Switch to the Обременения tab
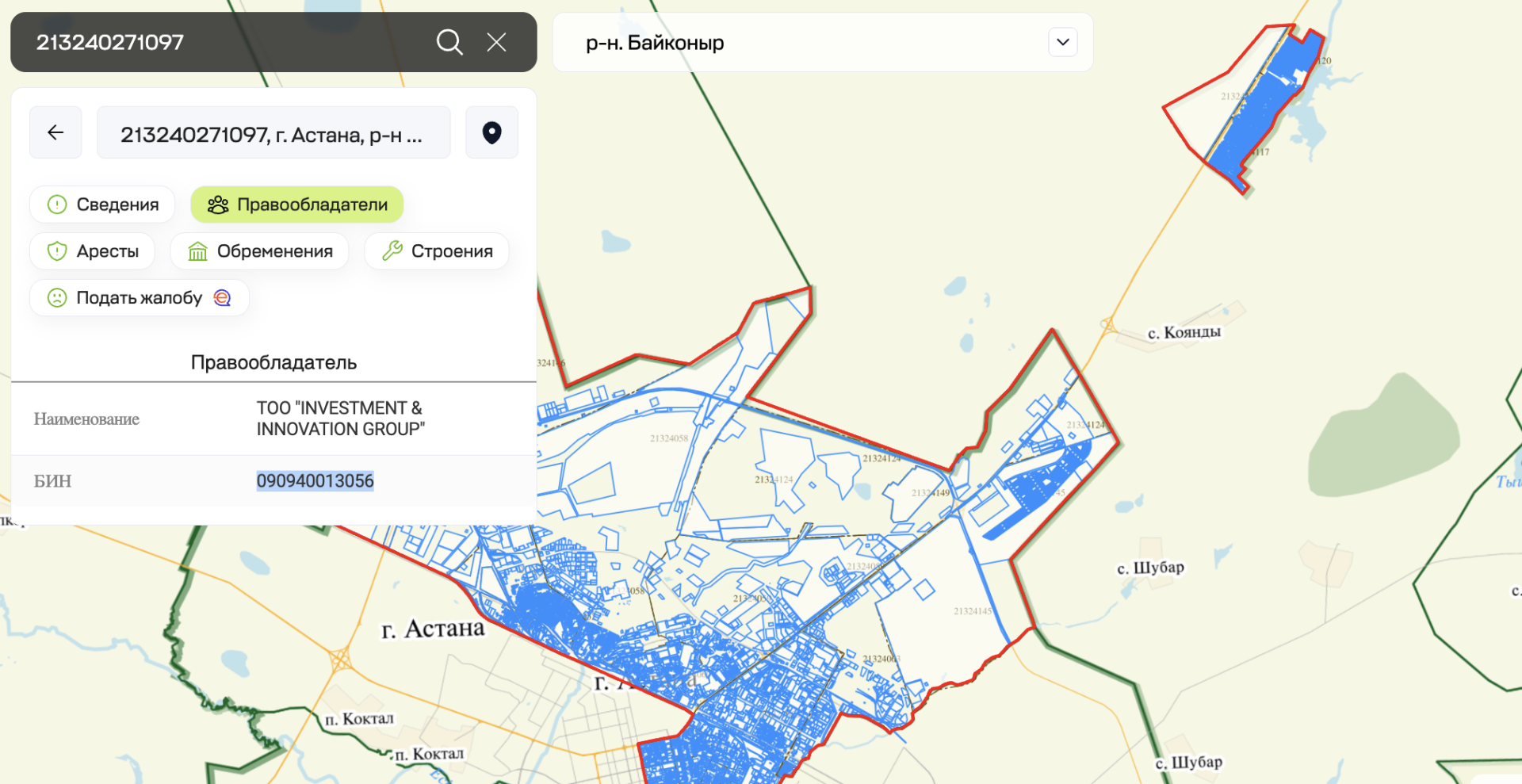 point(260,251)
